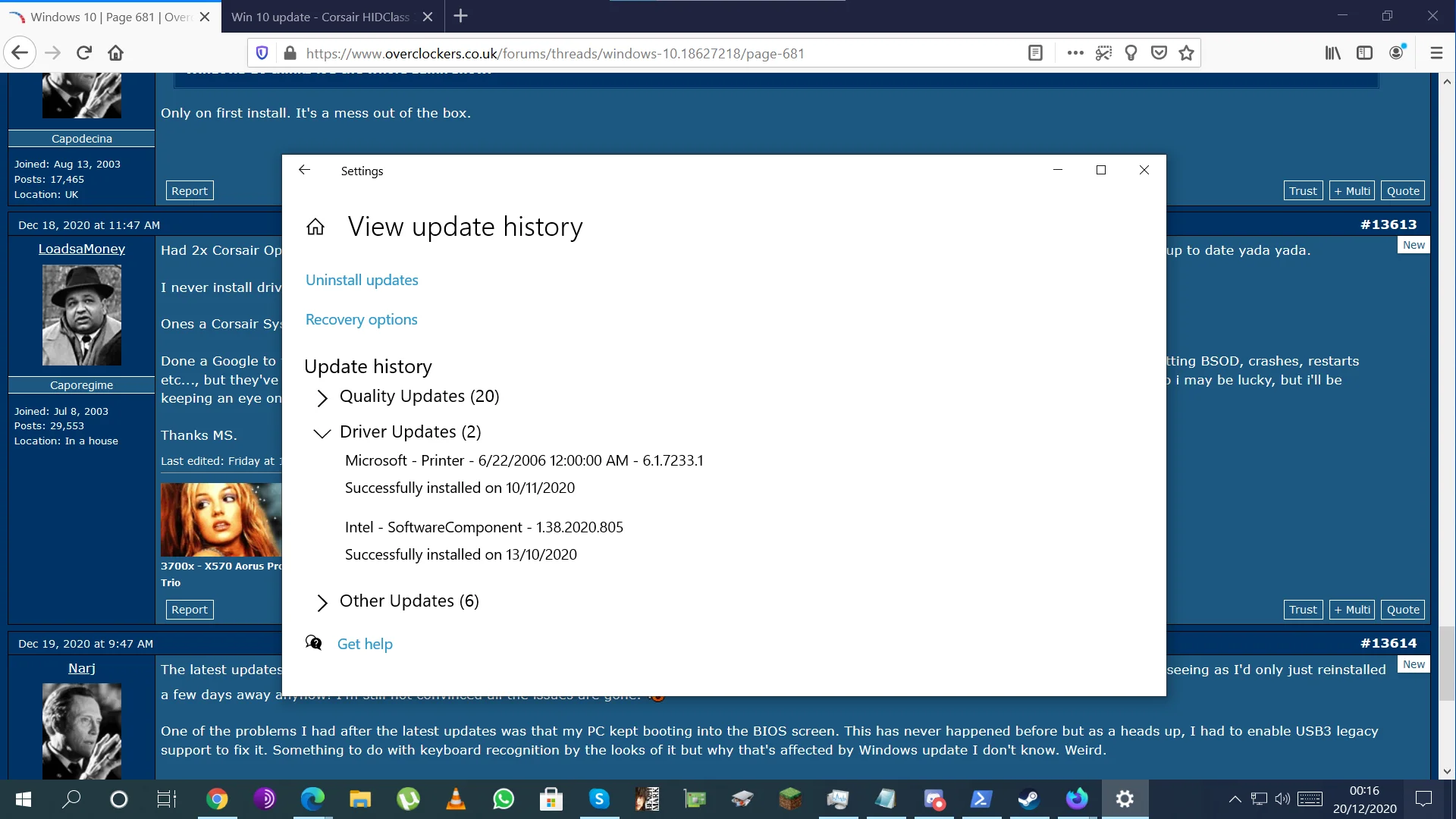1456x819 pixels.
Task: Save page to Pocket icon
Action: pyautogui.click(x=1159, y=53)
